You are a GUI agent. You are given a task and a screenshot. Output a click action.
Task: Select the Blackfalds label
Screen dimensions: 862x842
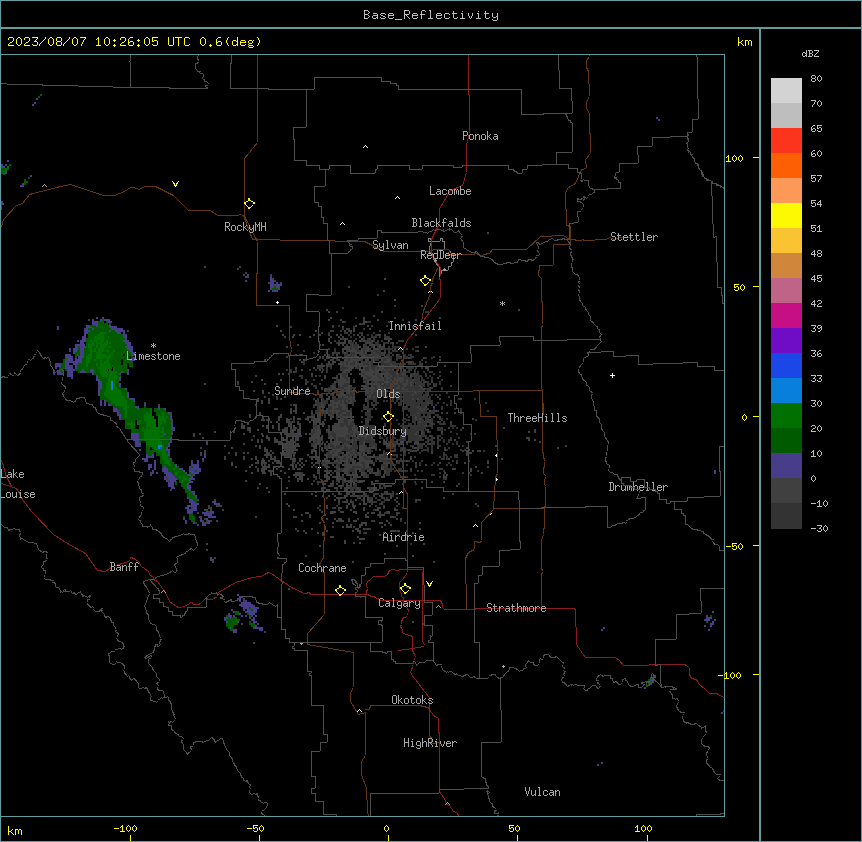click(x=441, y=223)
